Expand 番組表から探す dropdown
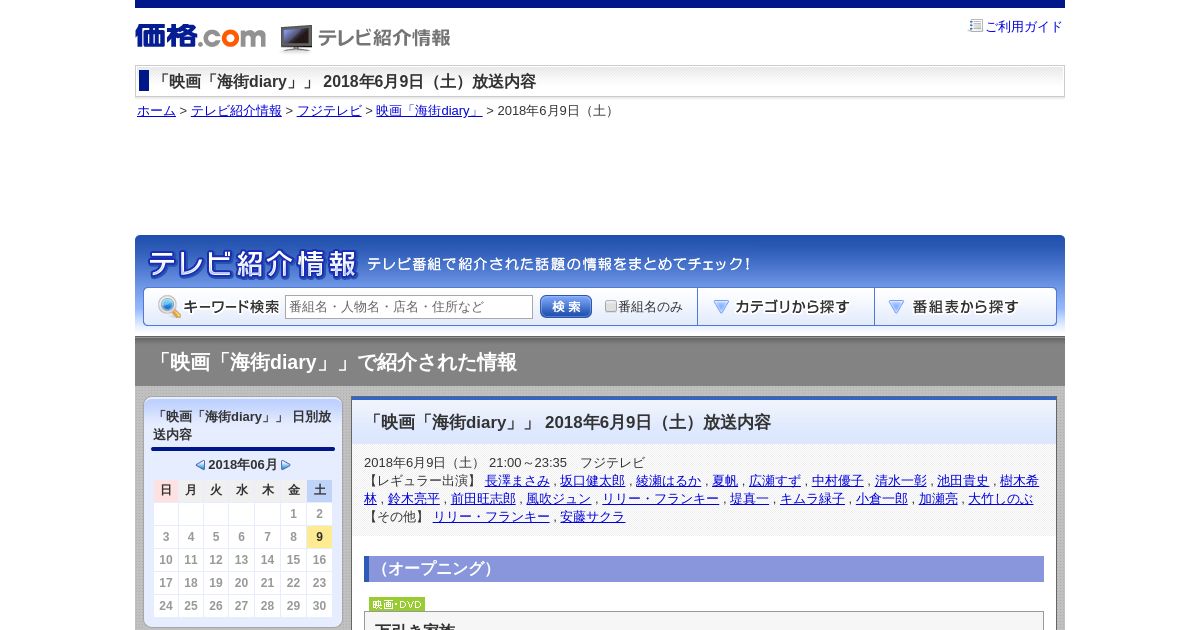The width and height of the screenshot is (1200, 630). coord(965,307)
